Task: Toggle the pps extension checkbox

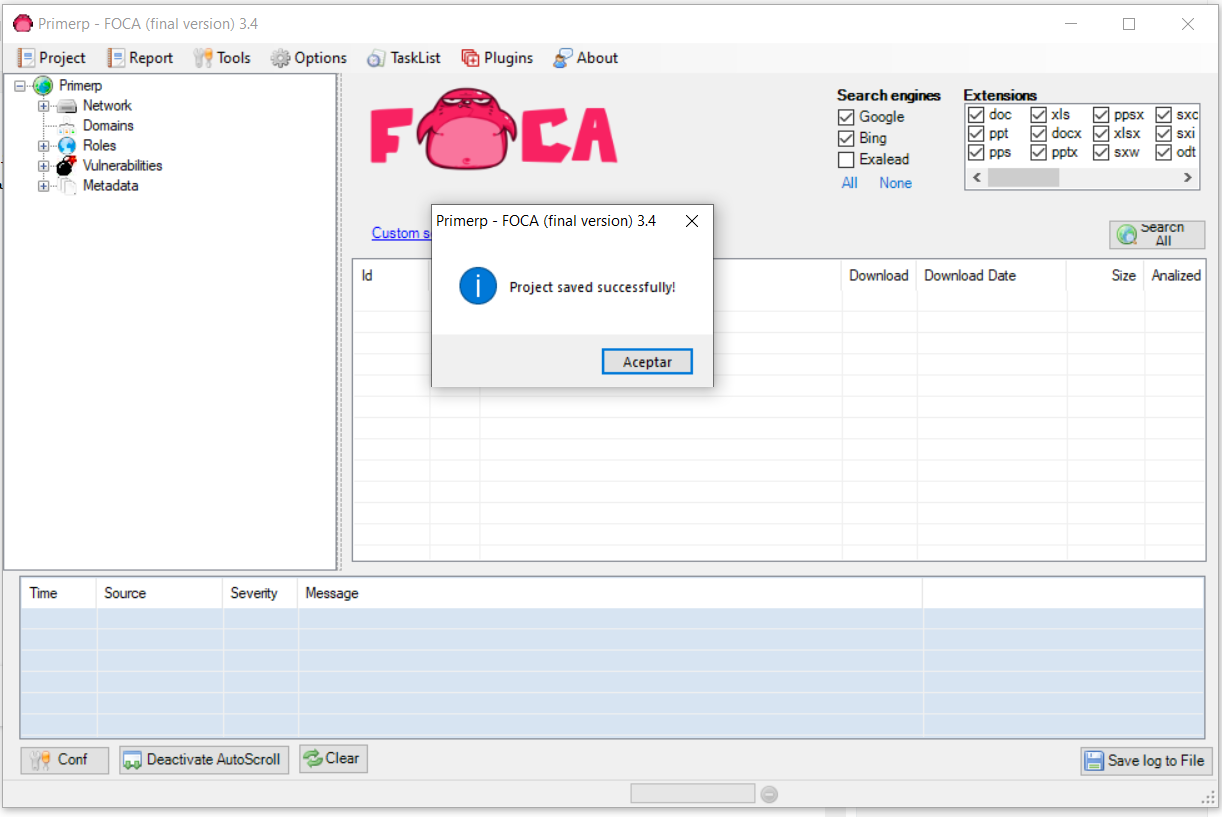Action: pyautogui.click(x=976, y=152)
